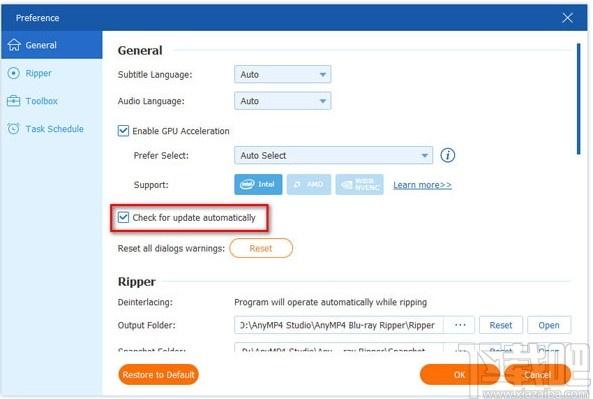Click Restore to Default button

(x=158, y=374)
